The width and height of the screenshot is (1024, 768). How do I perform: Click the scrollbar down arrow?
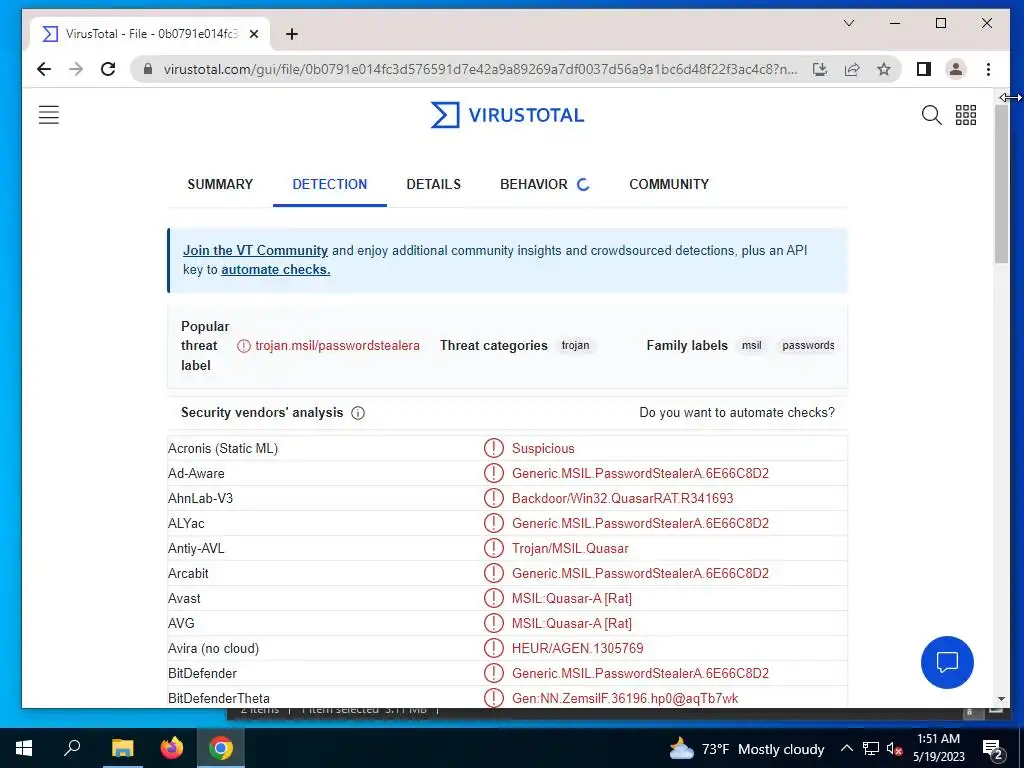pos(1001,699)
